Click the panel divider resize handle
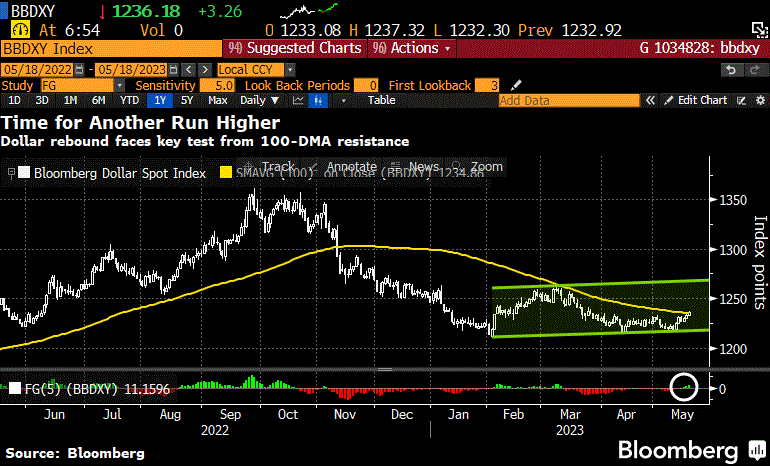The height and width of the screenshot is (466, 770). [x=385, y=369]
